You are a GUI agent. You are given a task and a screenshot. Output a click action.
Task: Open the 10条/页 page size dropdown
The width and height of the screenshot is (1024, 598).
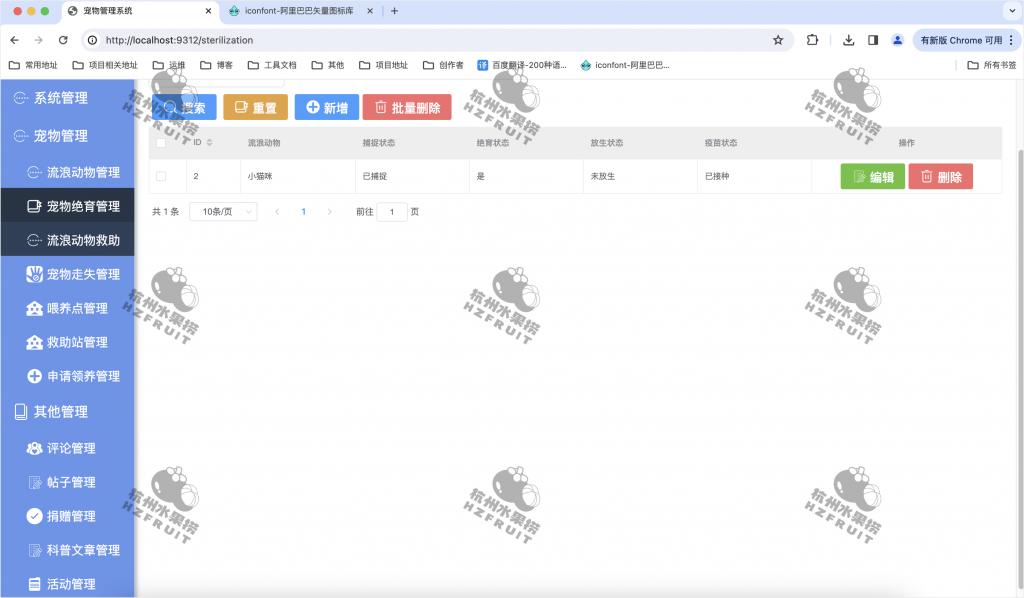[222, 211]
